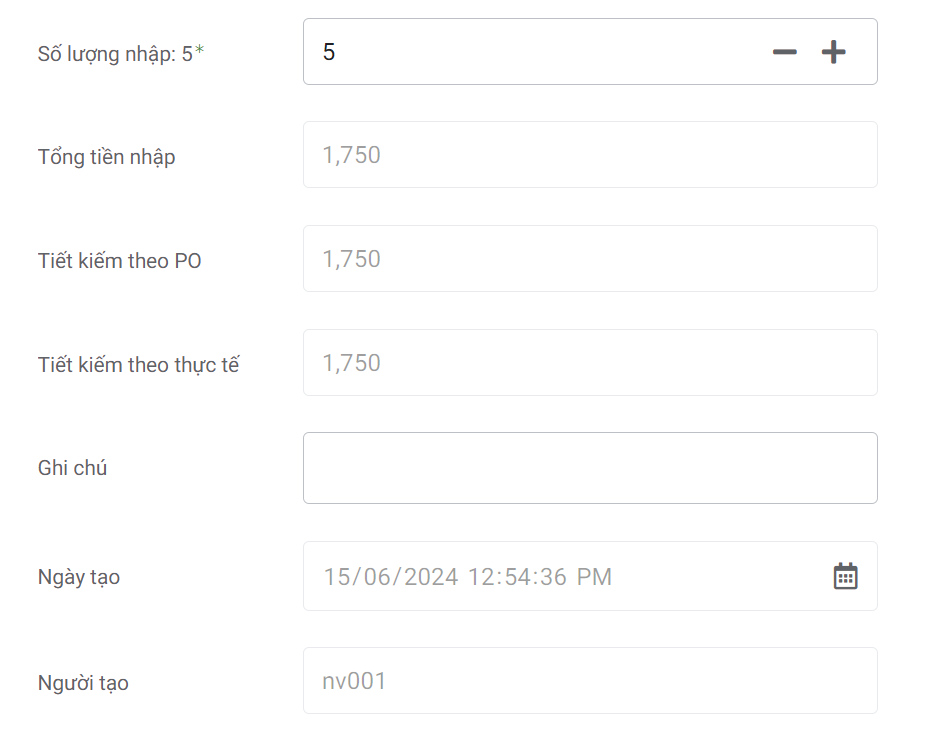Click the Tổng tiền nhập field
Image resolution: width=938 pixels, height=738 pixels.
tap(589, 155)
